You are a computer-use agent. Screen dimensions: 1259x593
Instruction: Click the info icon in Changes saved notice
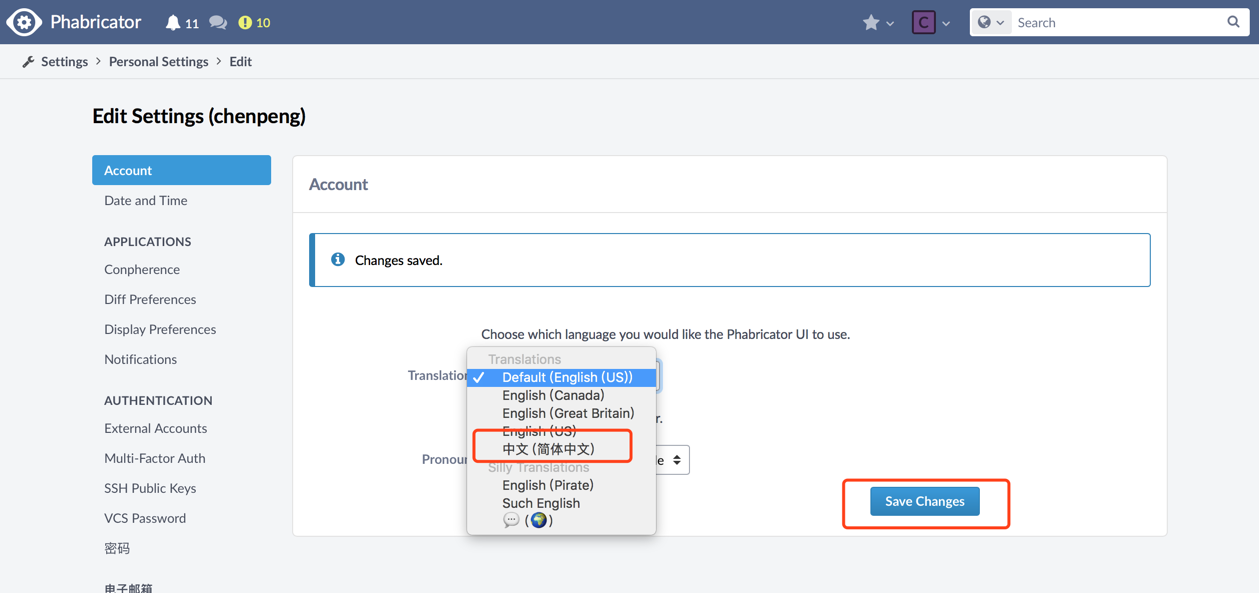(338, 259)
